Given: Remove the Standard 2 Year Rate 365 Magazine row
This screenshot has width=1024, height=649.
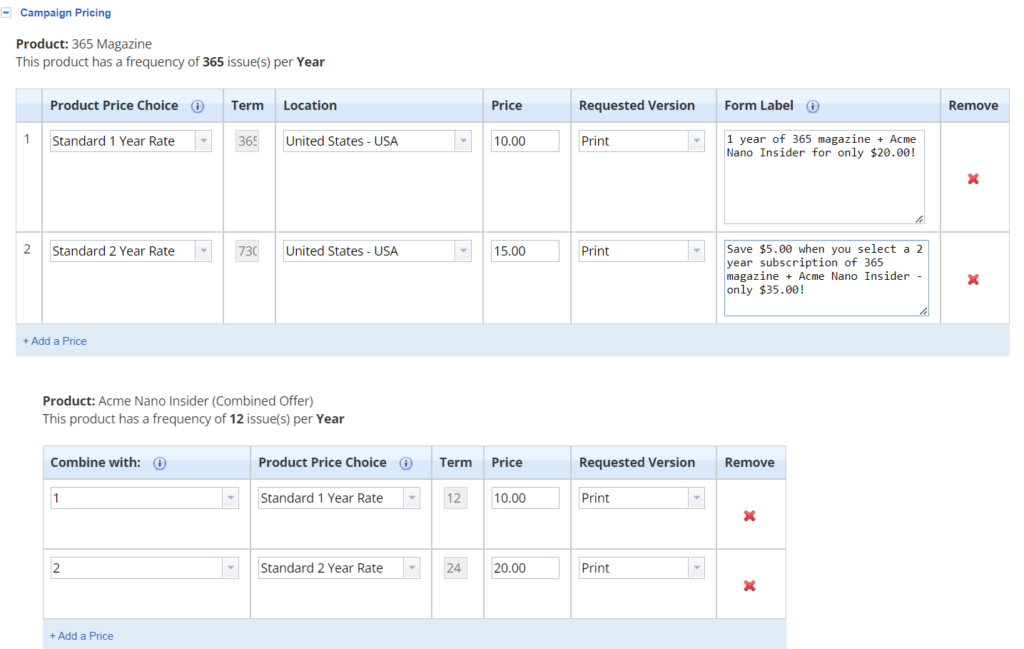Looking at the screenshot, I should click(973, 279).
